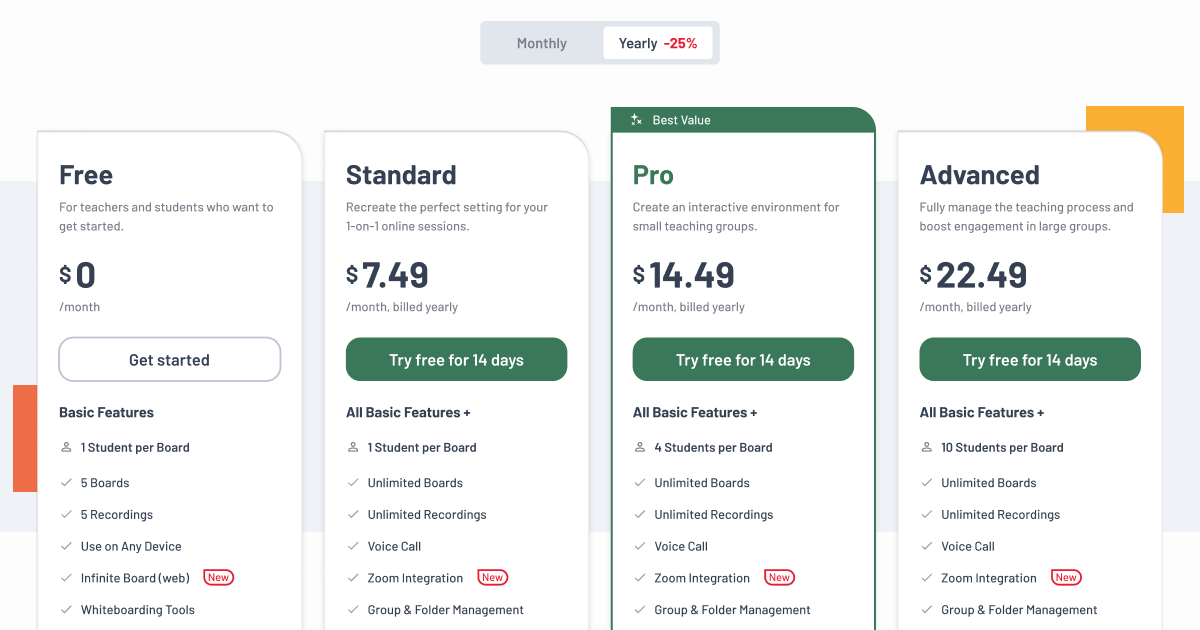Start Advanced plan 14-day free trial
The image size is (1200, 630).
point(1030,360)
